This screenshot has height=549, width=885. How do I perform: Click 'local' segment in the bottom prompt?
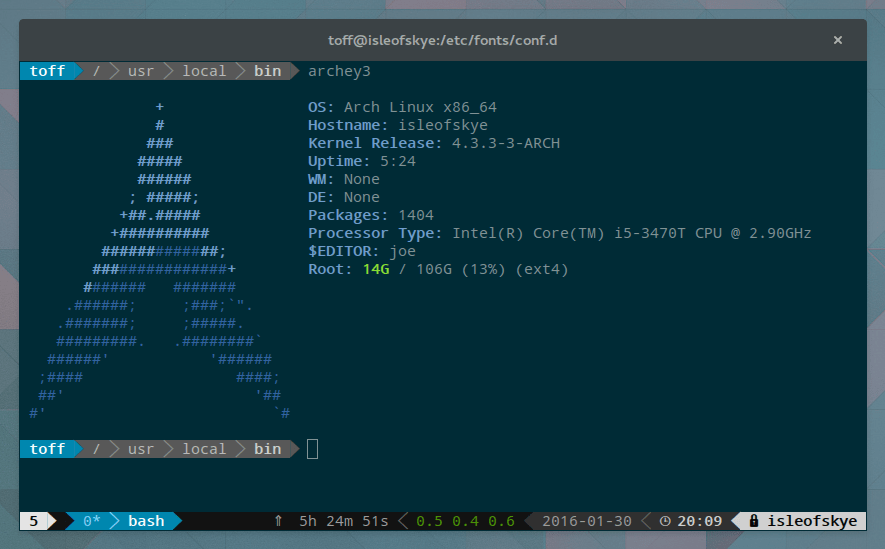[x=204, y=449]
